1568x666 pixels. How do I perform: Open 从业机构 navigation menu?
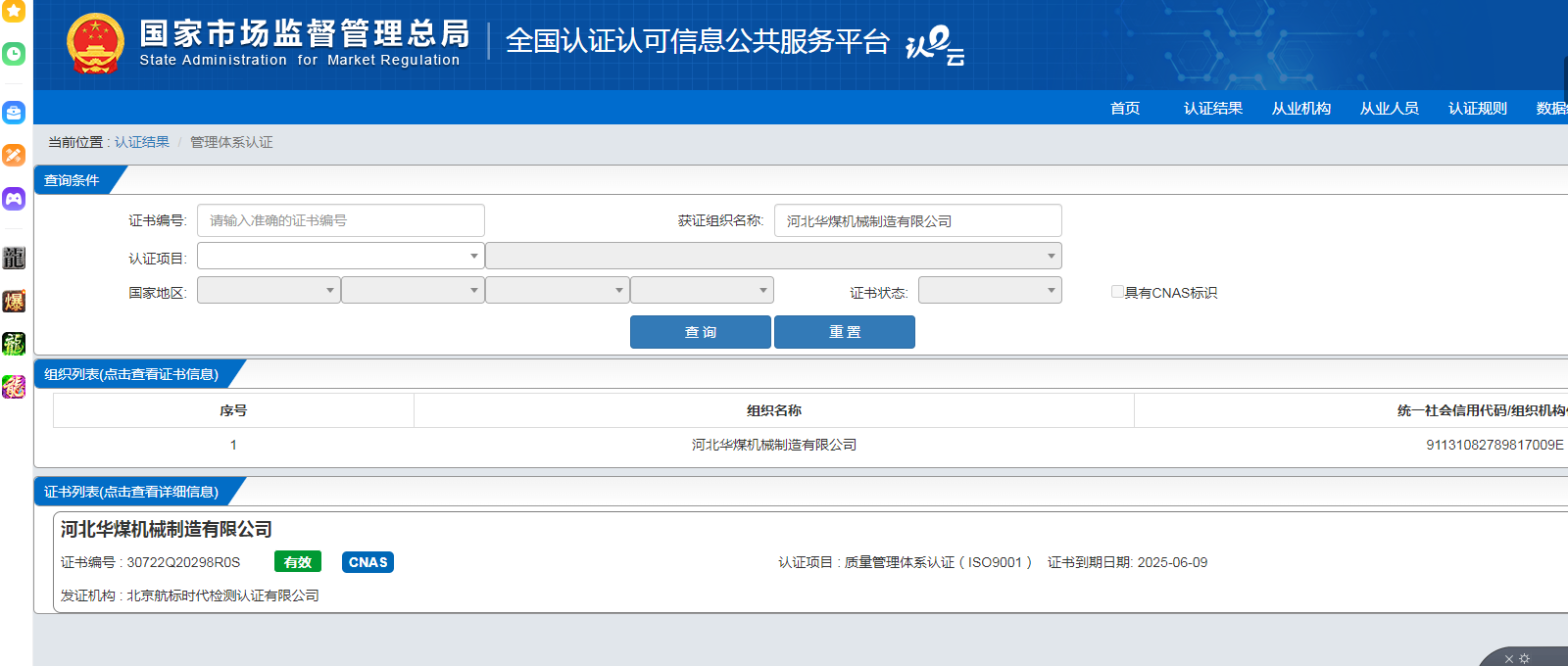tap(1301, 108)
